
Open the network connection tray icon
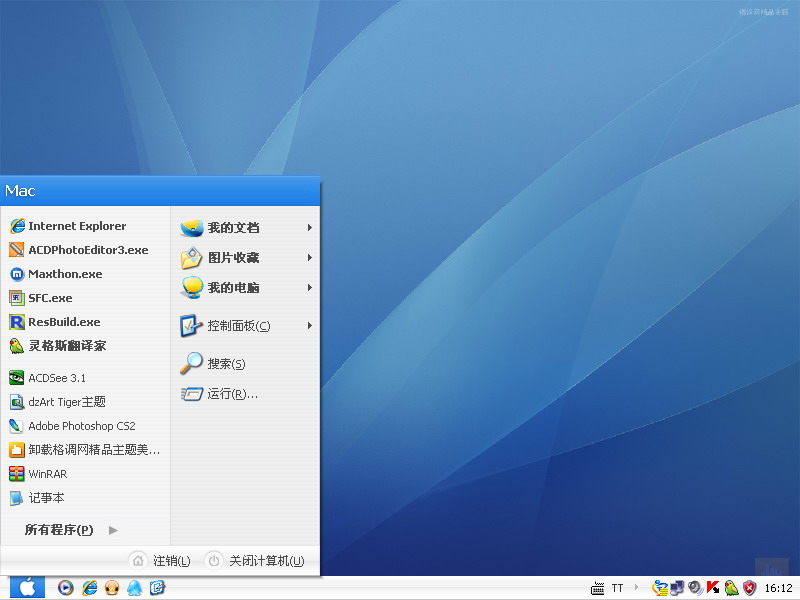click(677, 588)
